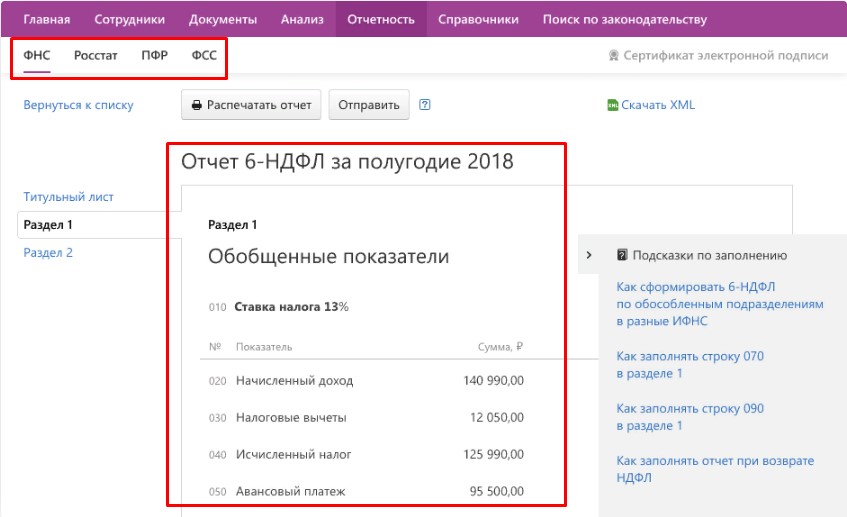This screenshot has height=517, width=847.
Task: Open hint about отчет при возврате НДФЛ
Action: (x=715, y=469)
